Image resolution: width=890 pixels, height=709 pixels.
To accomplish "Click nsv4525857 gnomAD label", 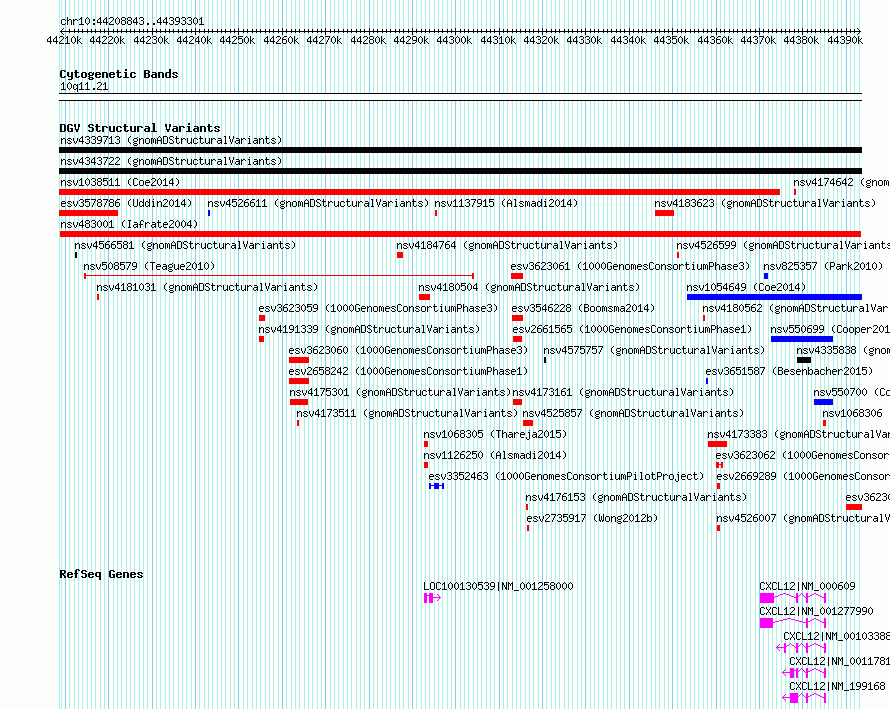I will (x=633, y=413).
